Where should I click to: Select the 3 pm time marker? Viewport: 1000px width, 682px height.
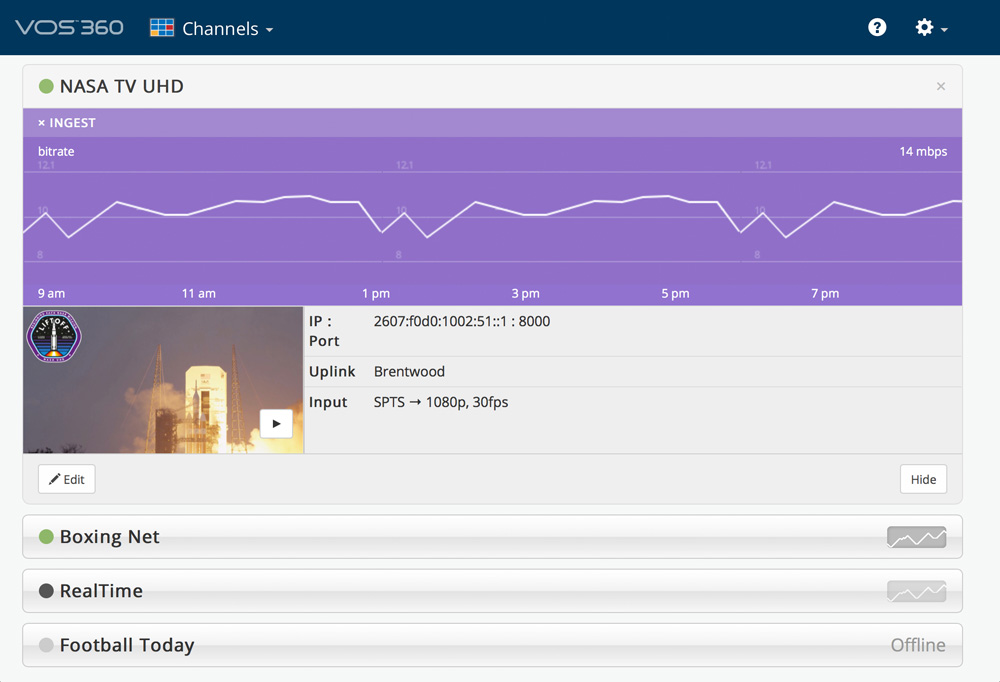(526, 293)
